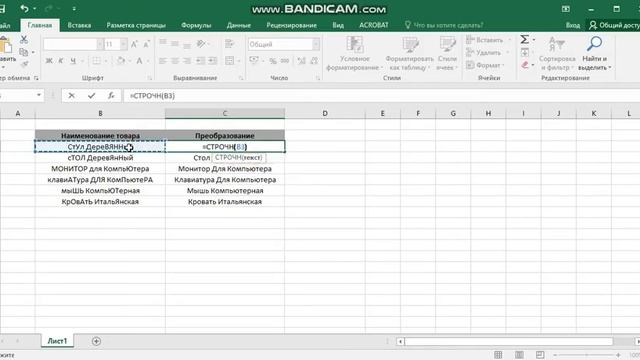Click Align Right in alignment group
This screenshot has width=640, height=360.
(x=187, y=61)
